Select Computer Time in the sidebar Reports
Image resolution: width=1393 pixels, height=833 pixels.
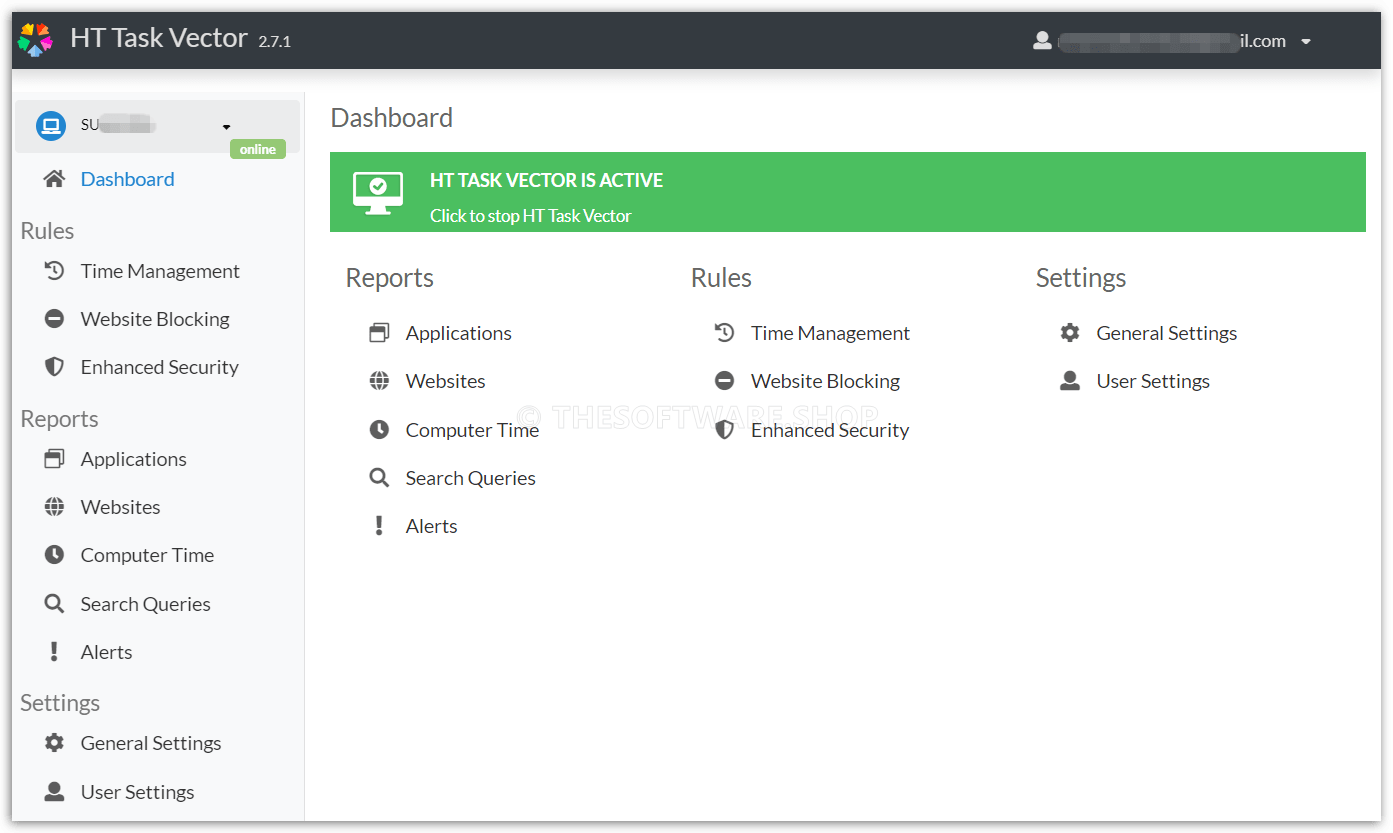[x=147, y=555]
